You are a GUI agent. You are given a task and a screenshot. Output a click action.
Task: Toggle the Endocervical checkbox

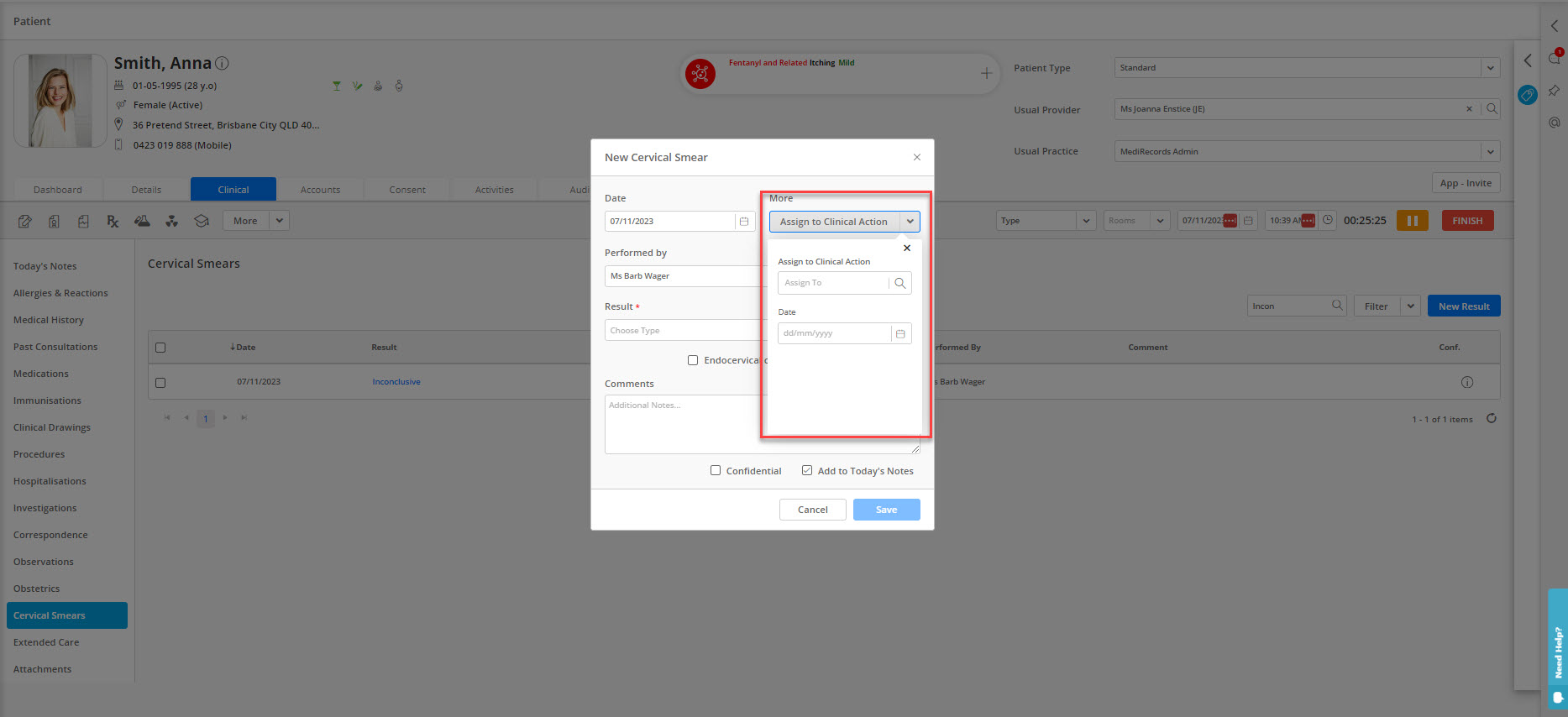tap(693, 360)
